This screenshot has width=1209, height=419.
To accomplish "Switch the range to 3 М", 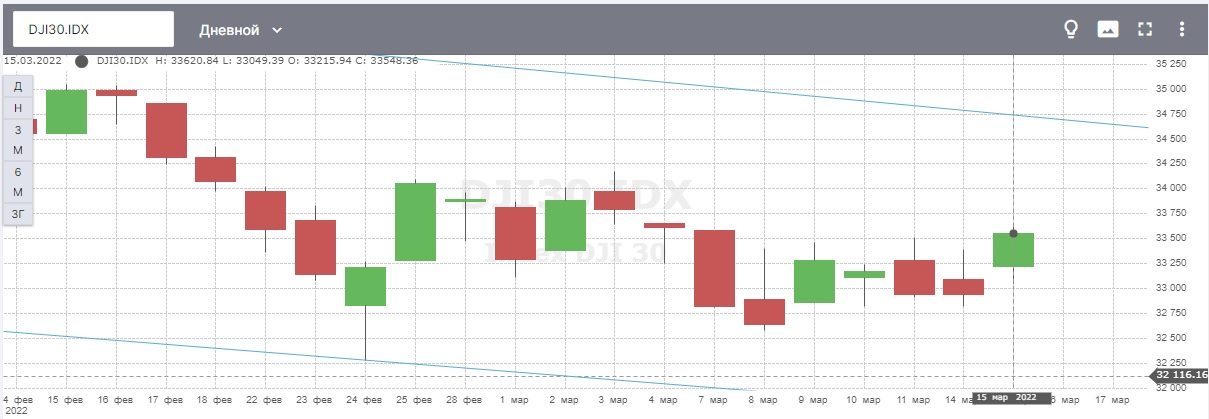I will click(18, 140).
